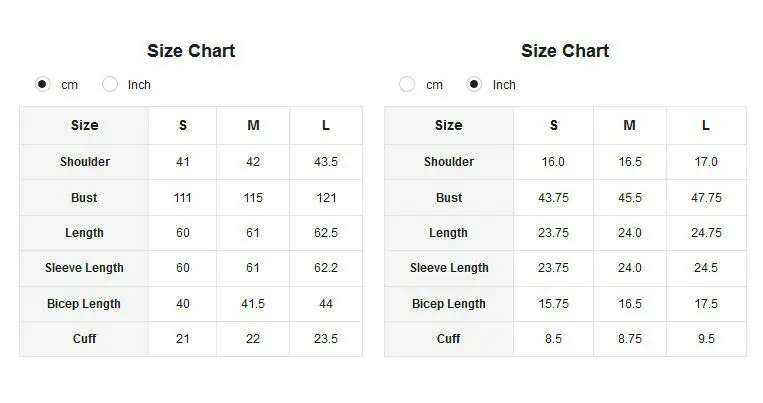Click the Shoulder row label in left chart

coord(85,162)
